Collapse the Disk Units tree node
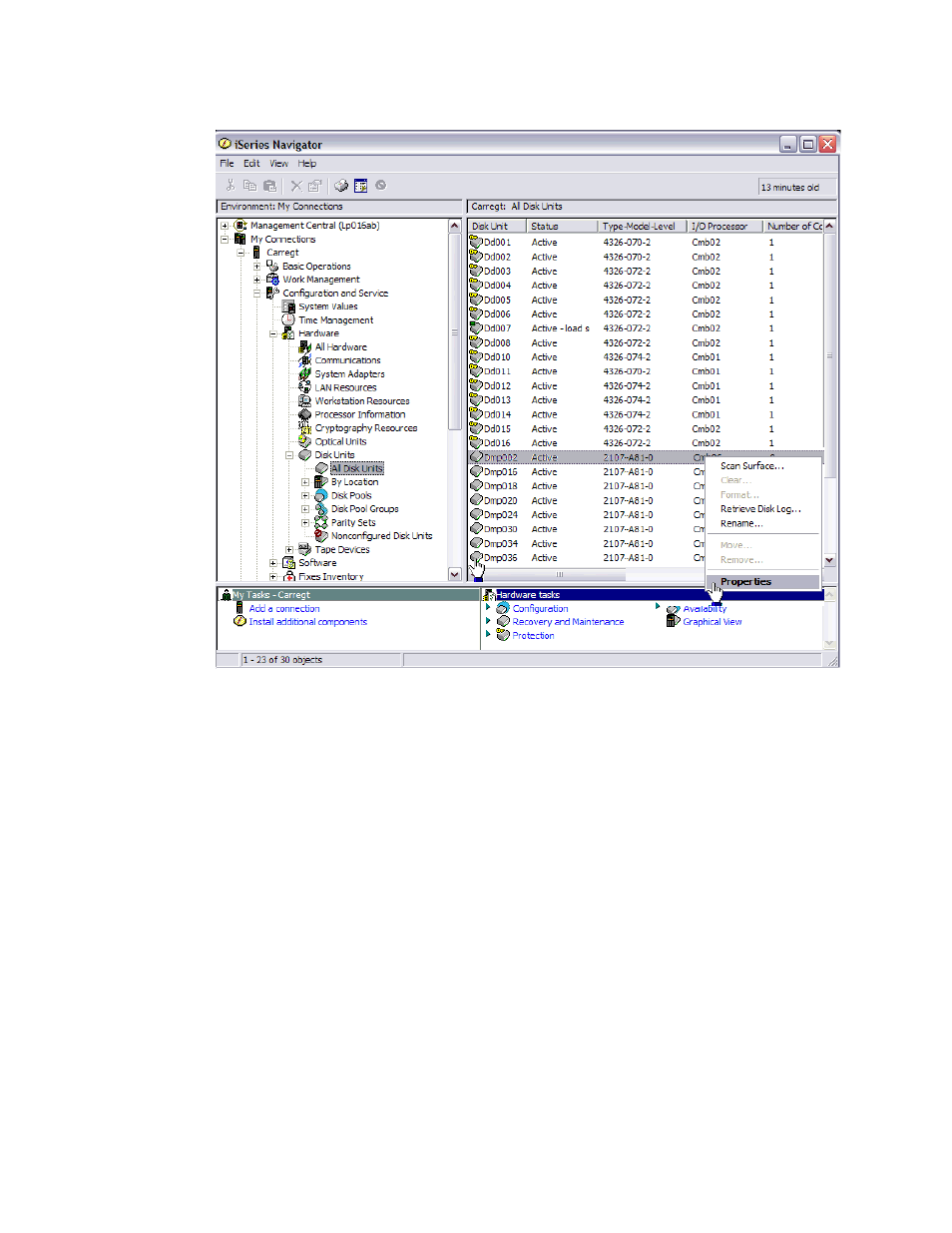 (289, 455)
